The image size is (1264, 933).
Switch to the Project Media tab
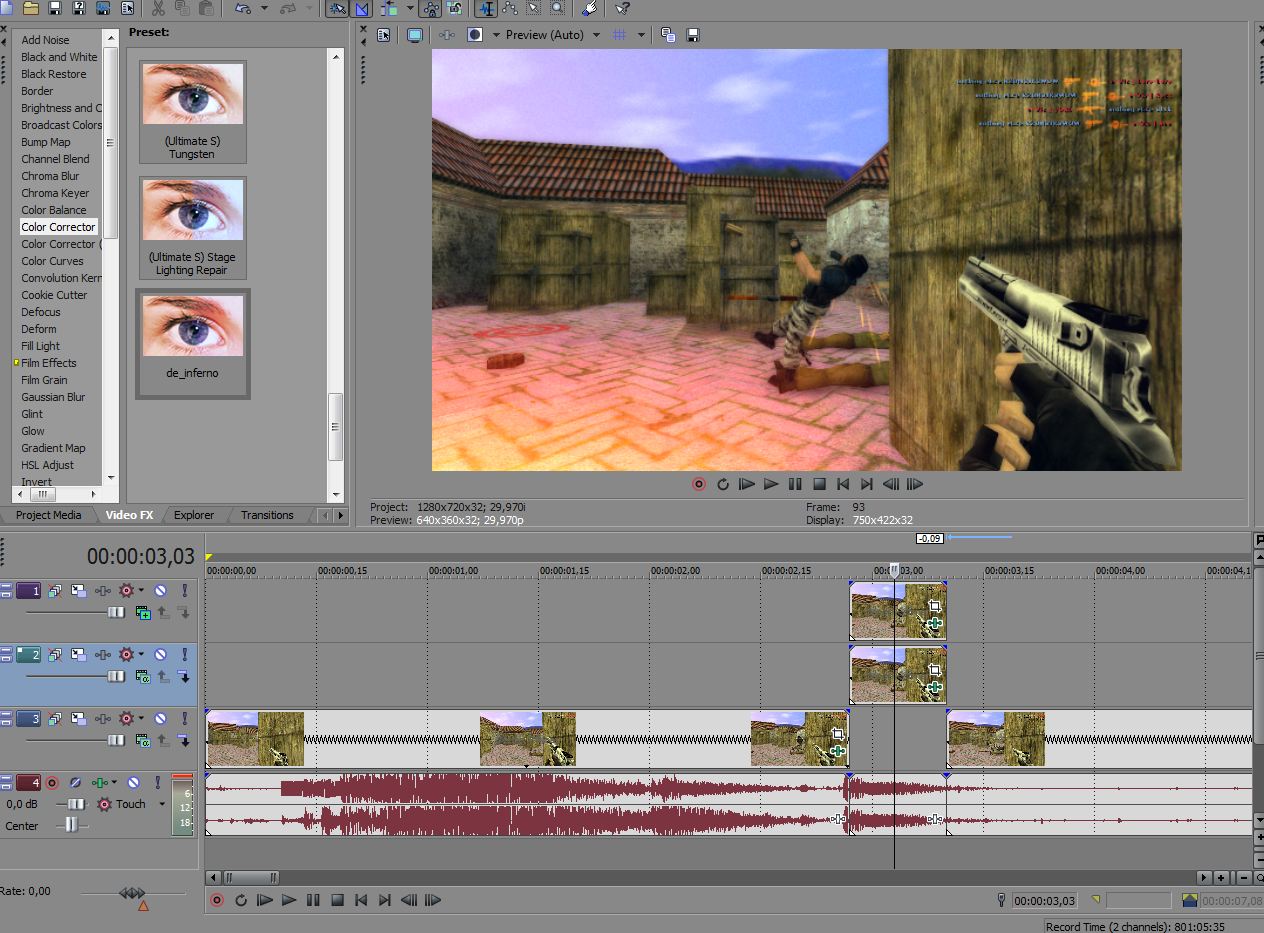tap(48, 515)
